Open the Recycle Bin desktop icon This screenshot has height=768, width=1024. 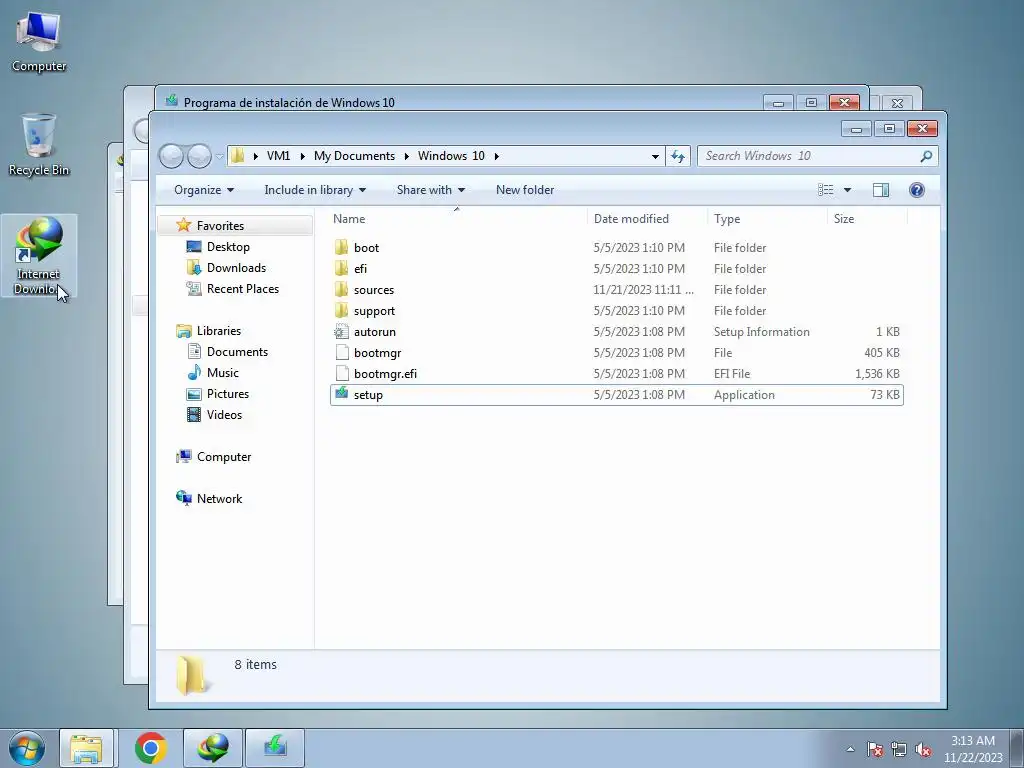click(x=39, y=145)
